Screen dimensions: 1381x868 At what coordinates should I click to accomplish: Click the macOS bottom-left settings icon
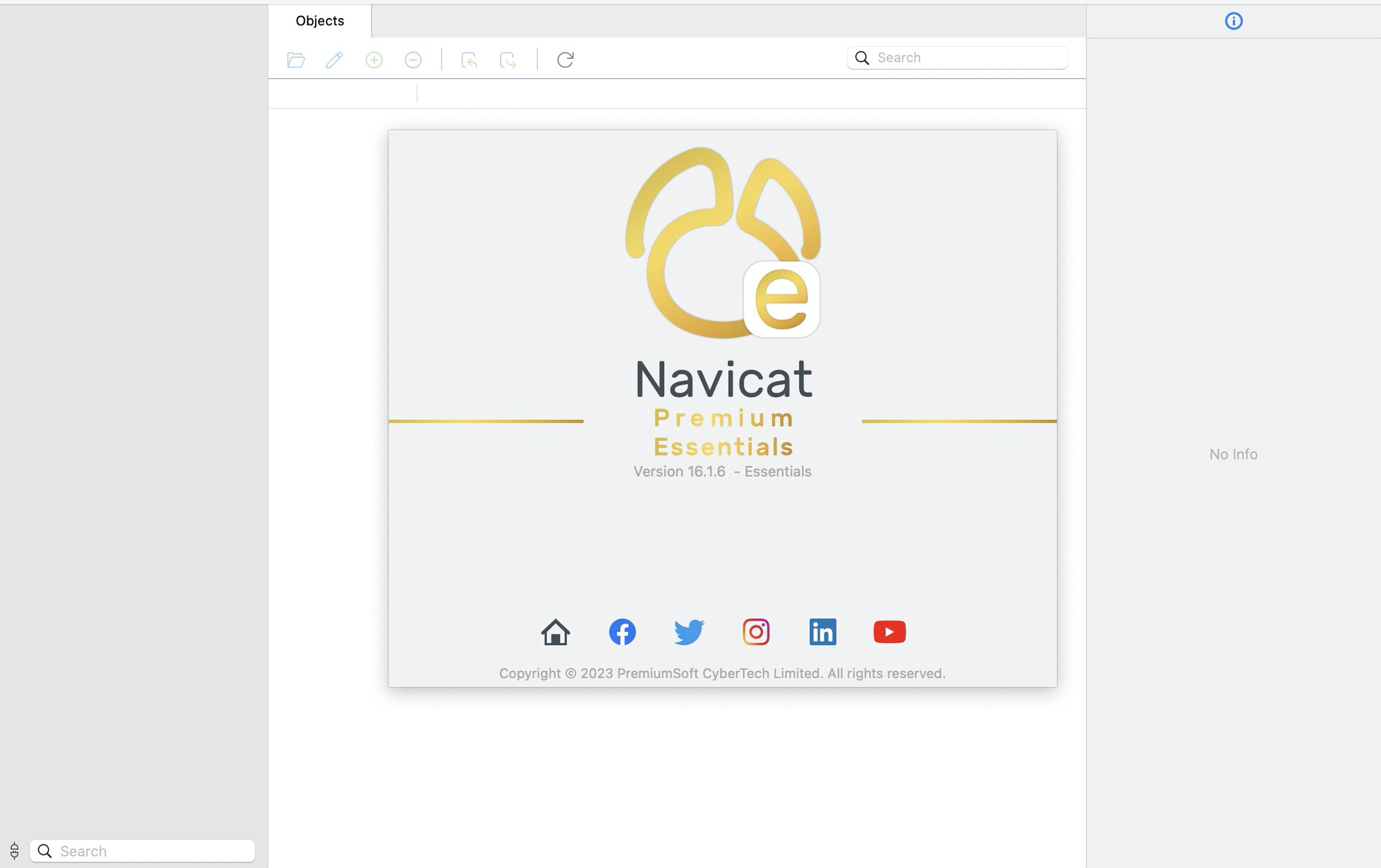click(14, 850)
